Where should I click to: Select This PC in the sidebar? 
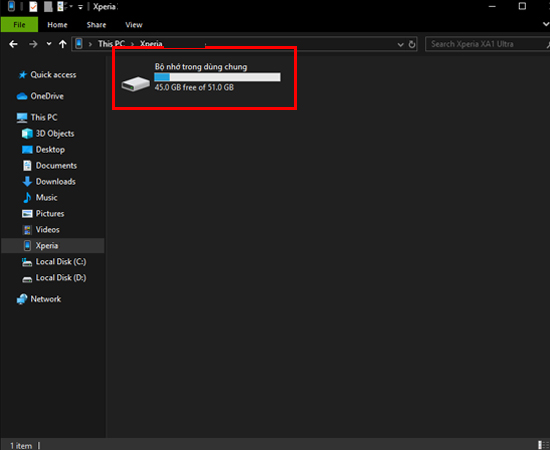[x=37, y=117]
